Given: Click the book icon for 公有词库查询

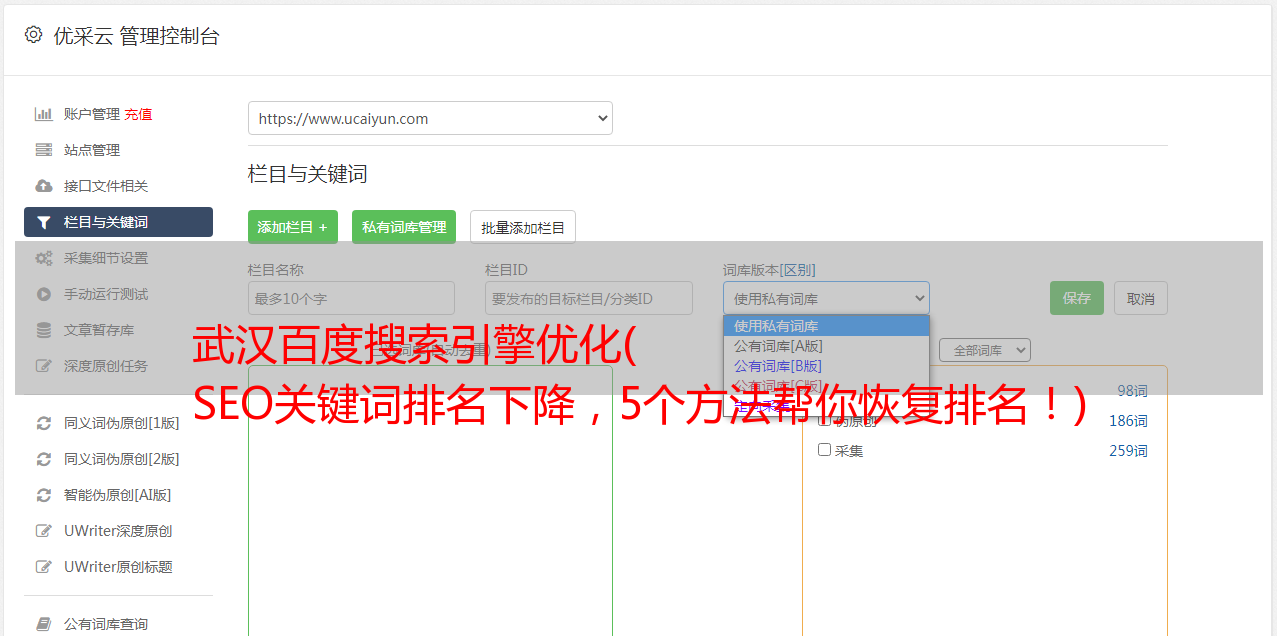Looking at the screenshot, I should tap(44, 624).
